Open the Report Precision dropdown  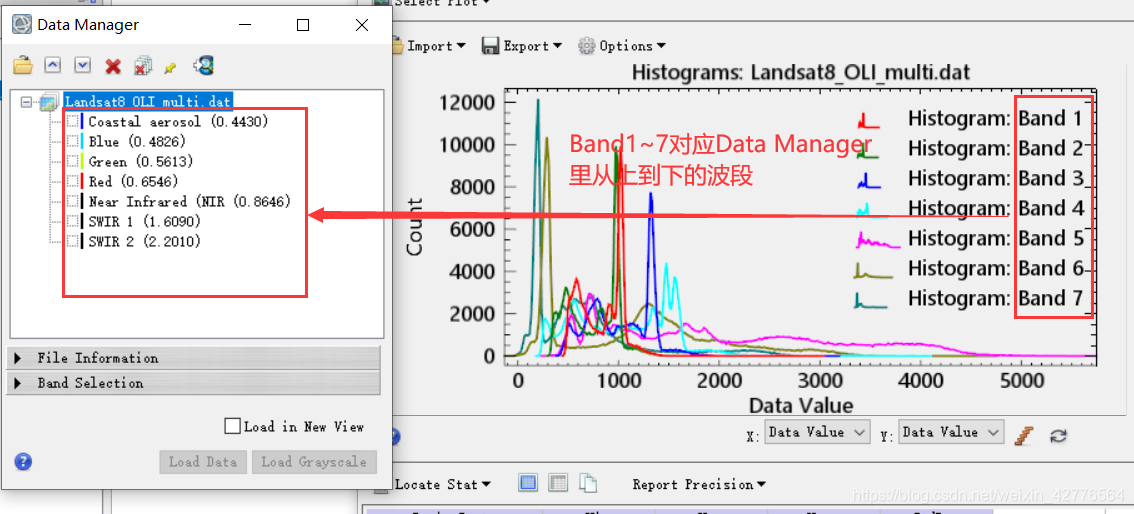(x=699, y=484)
